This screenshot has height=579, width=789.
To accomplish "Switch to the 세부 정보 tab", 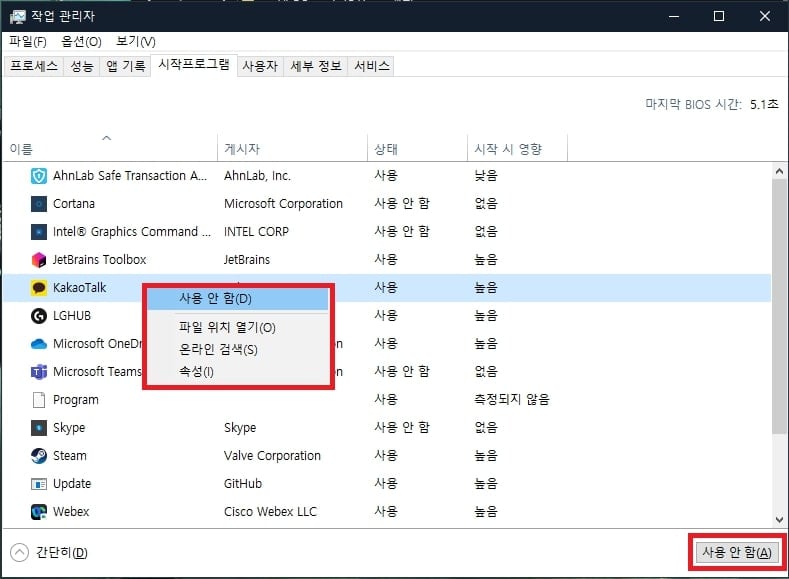I will 316,66.
